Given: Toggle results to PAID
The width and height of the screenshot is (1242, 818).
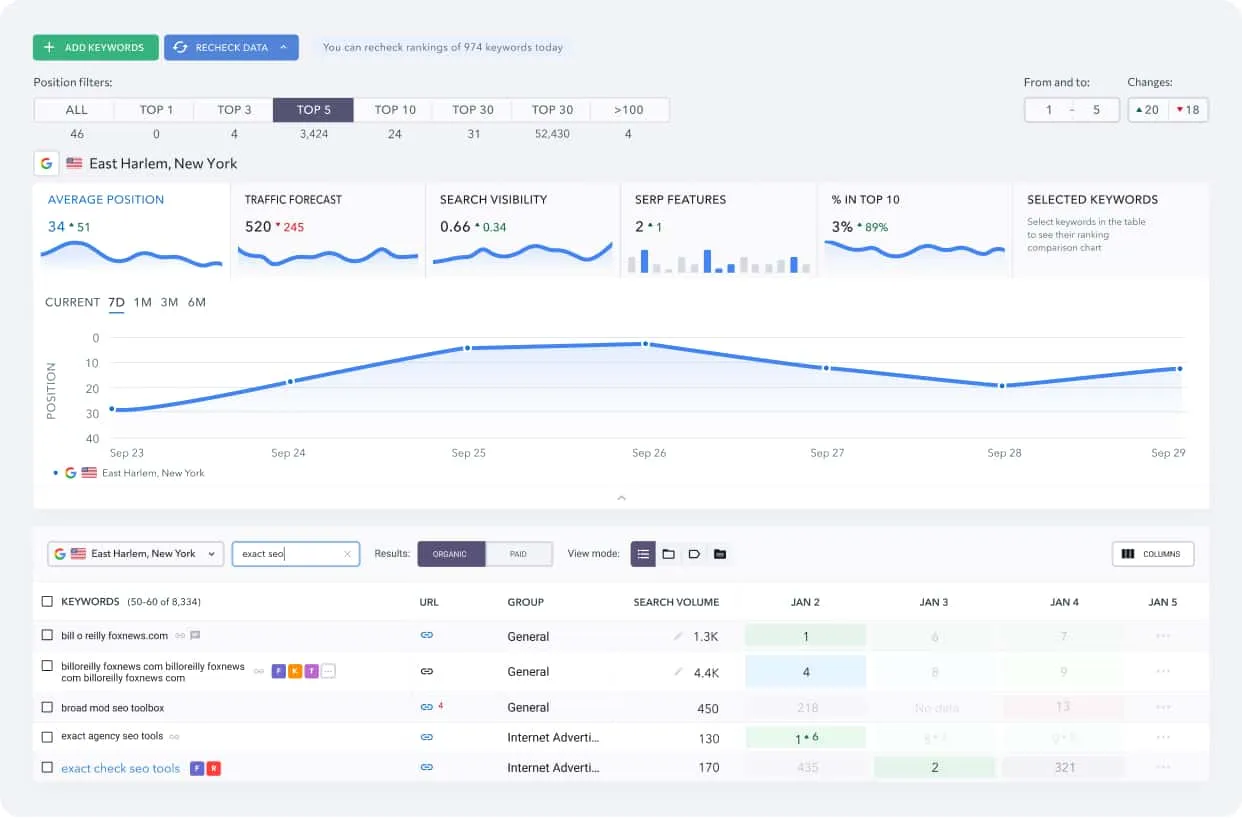Looking at the screenshot, I should tap(518, 554).
